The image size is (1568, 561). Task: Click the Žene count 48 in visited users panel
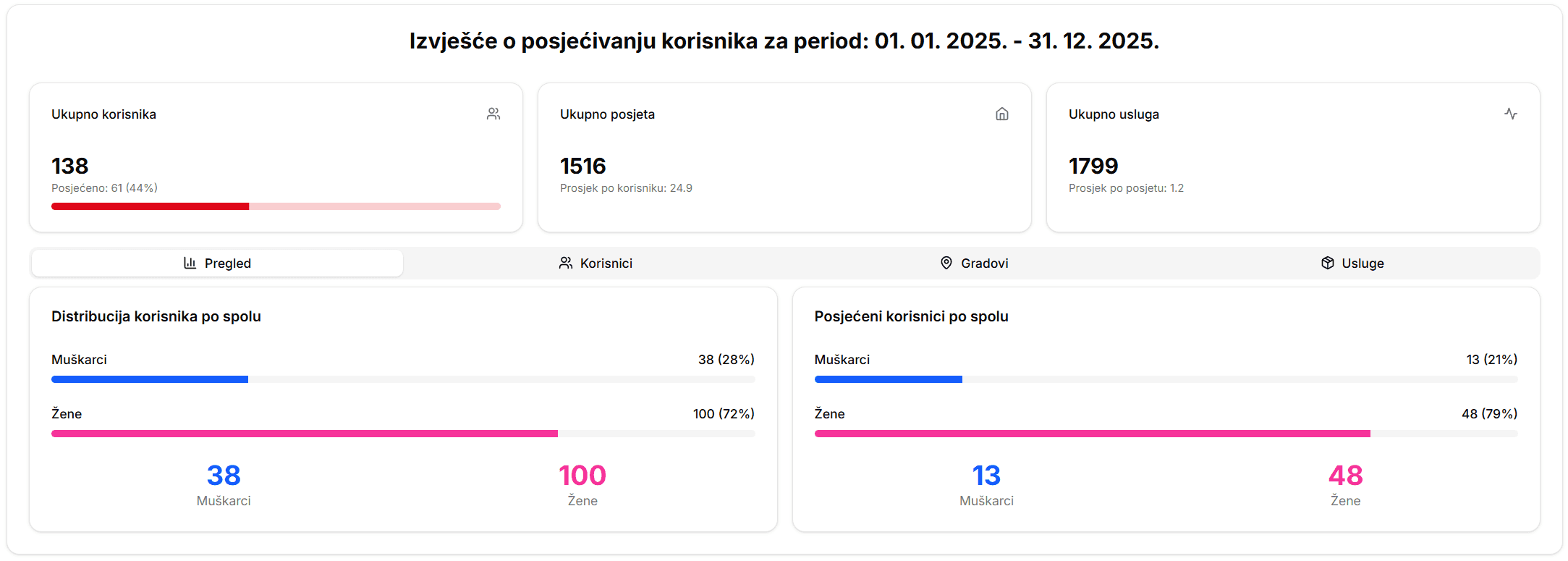click(x=1344, y=475)
